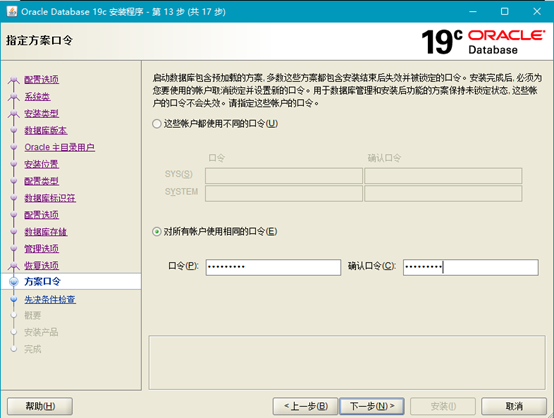
Task: Open the 安装类型 step link
Action: pyautogui.click(x=41, y=113)
